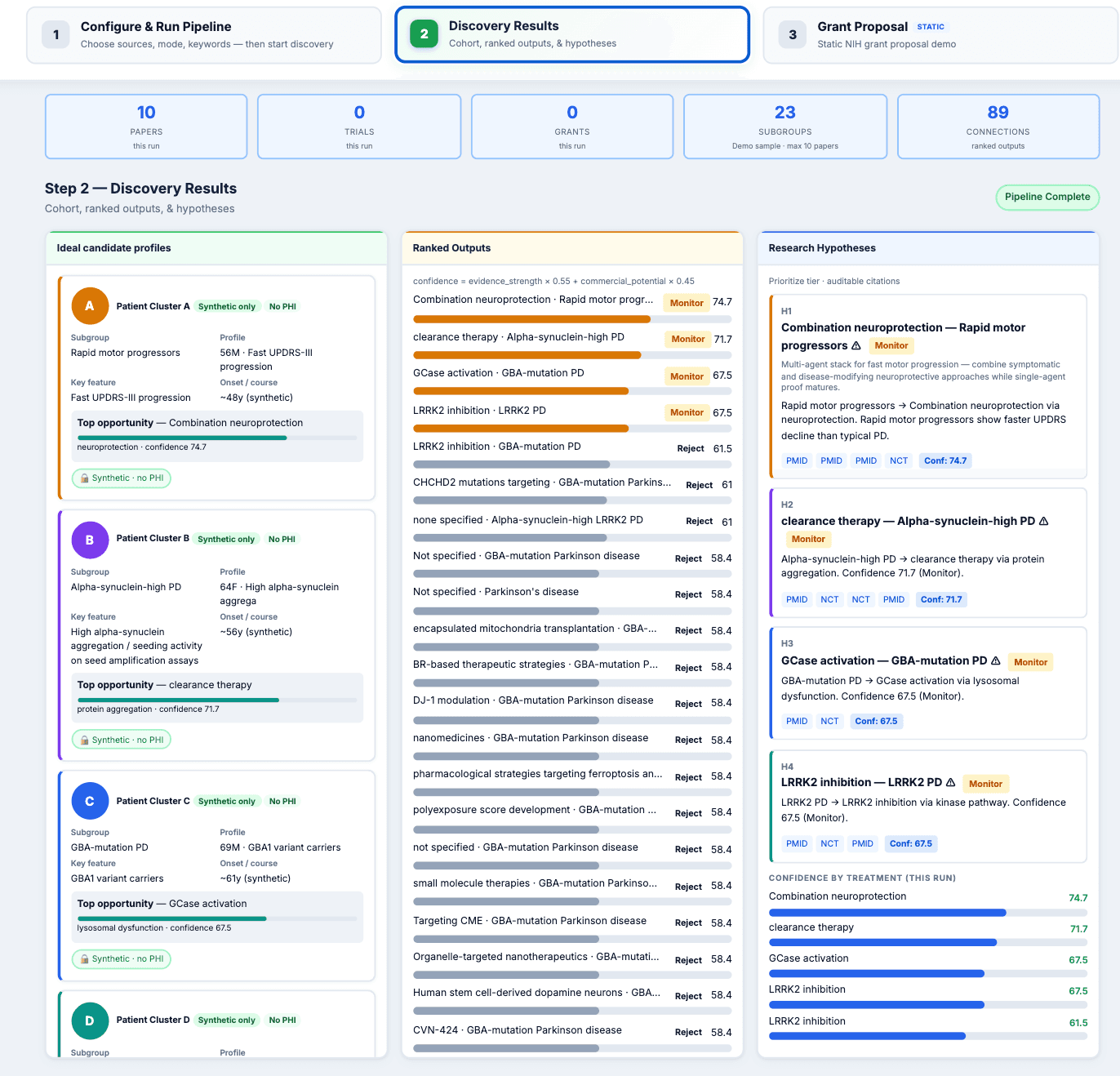Viewport: 1120px width, 1076px height.
Task: Click Combination neuroprotection 74.7 treatment confidence bar
Action: coord(928,913)
